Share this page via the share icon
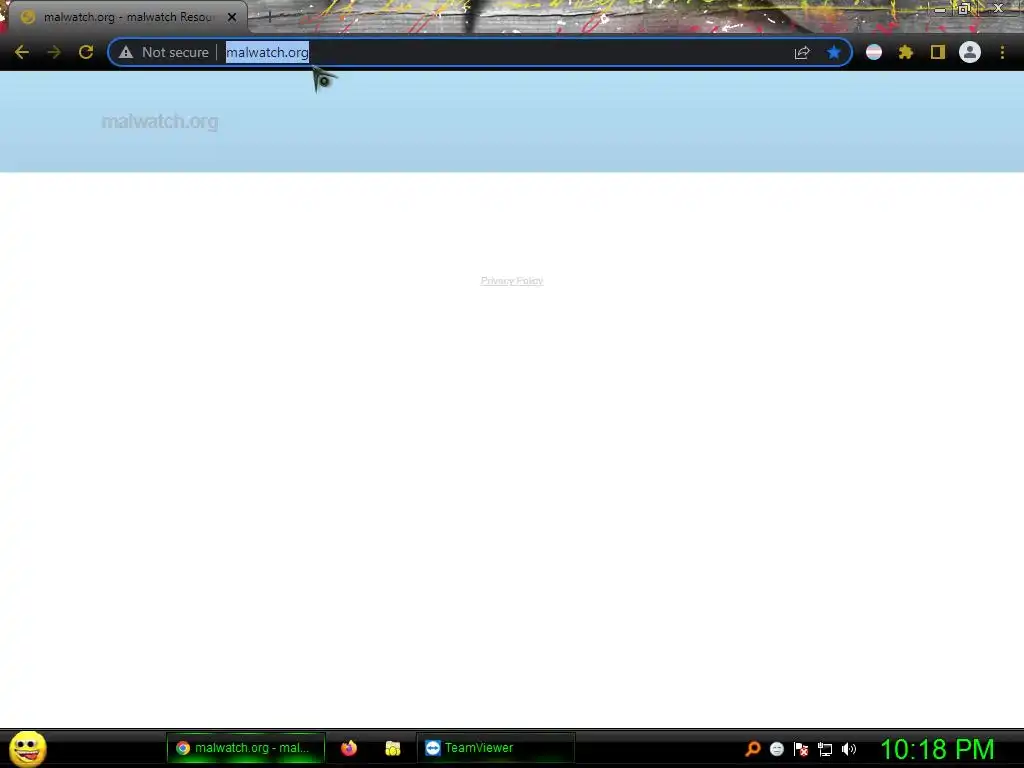Image resolution: width=1024 pixels, height=768 pixels. coord(802,53)
